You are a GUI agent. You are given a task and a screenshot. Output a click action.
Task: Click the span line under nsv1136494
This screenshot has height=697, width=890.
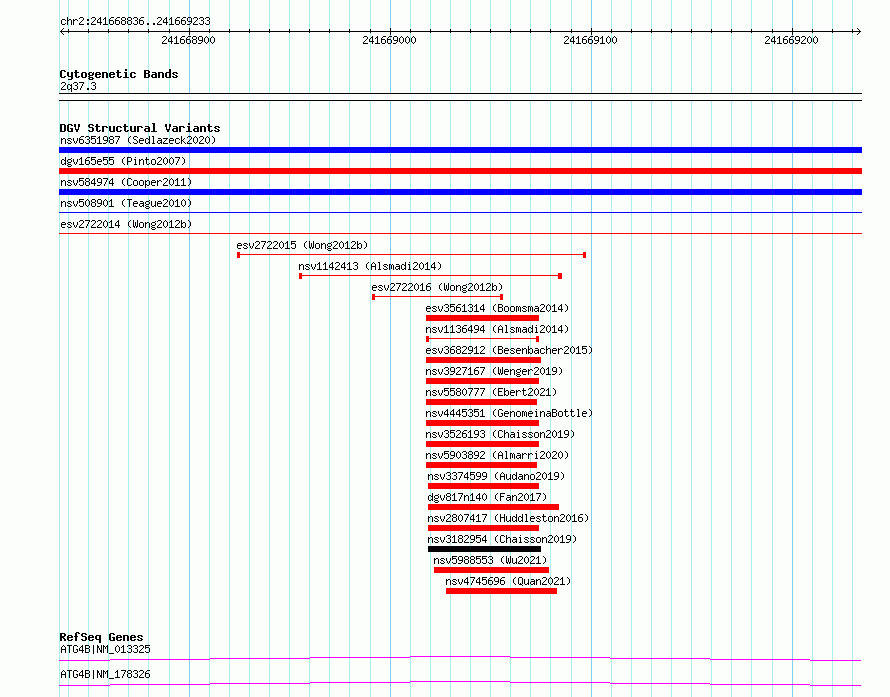(482, 339)
